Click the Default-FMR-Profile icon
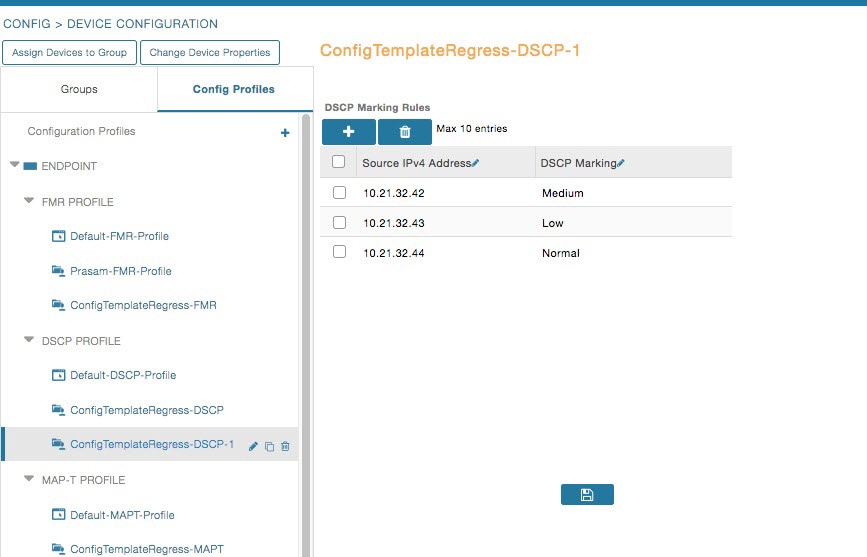Screen dimensions: 867x557 coord(58,236)
